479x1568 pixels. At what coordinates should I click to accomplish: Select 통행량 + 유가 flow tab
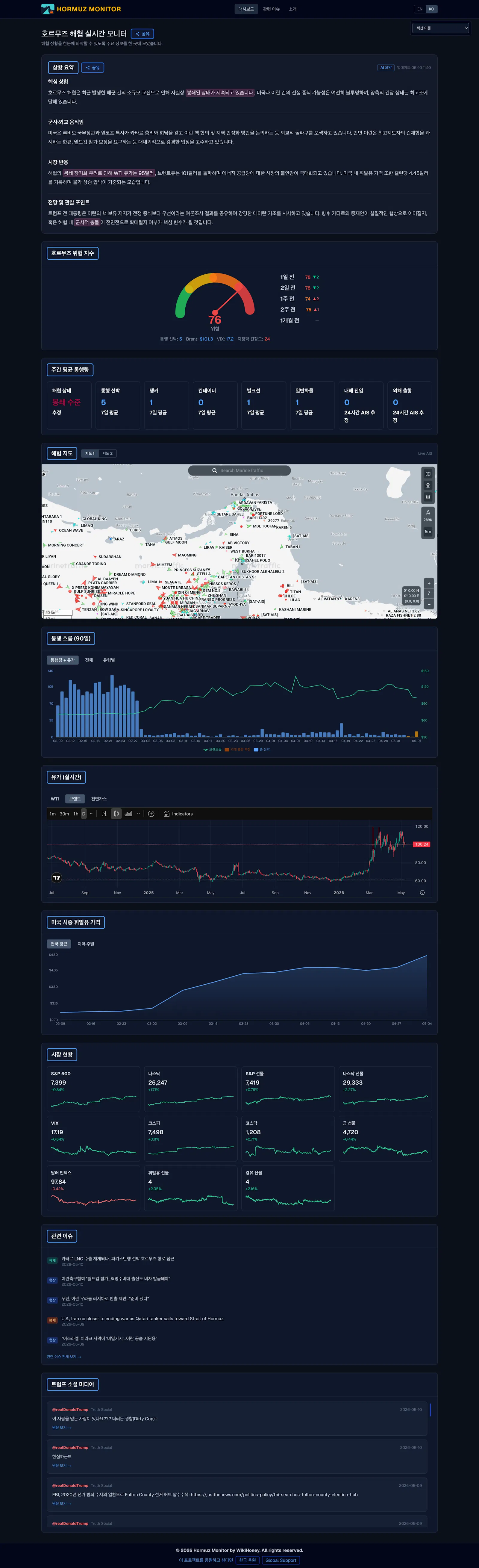(63, 660)
